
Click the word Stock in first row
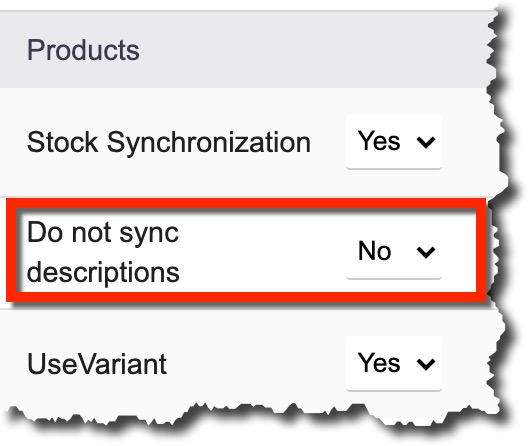(x=63, y=142)
